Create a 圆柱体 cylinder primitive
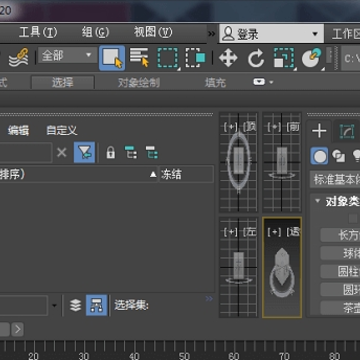 (x=340, y=272)
